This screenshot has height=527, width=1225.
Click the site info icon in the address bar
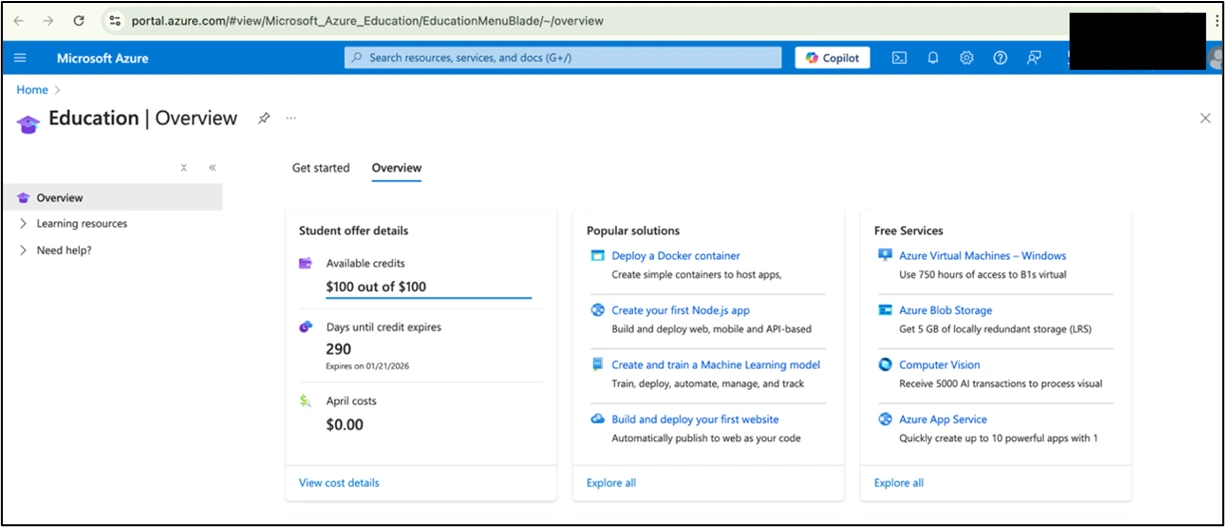(114, 20)
